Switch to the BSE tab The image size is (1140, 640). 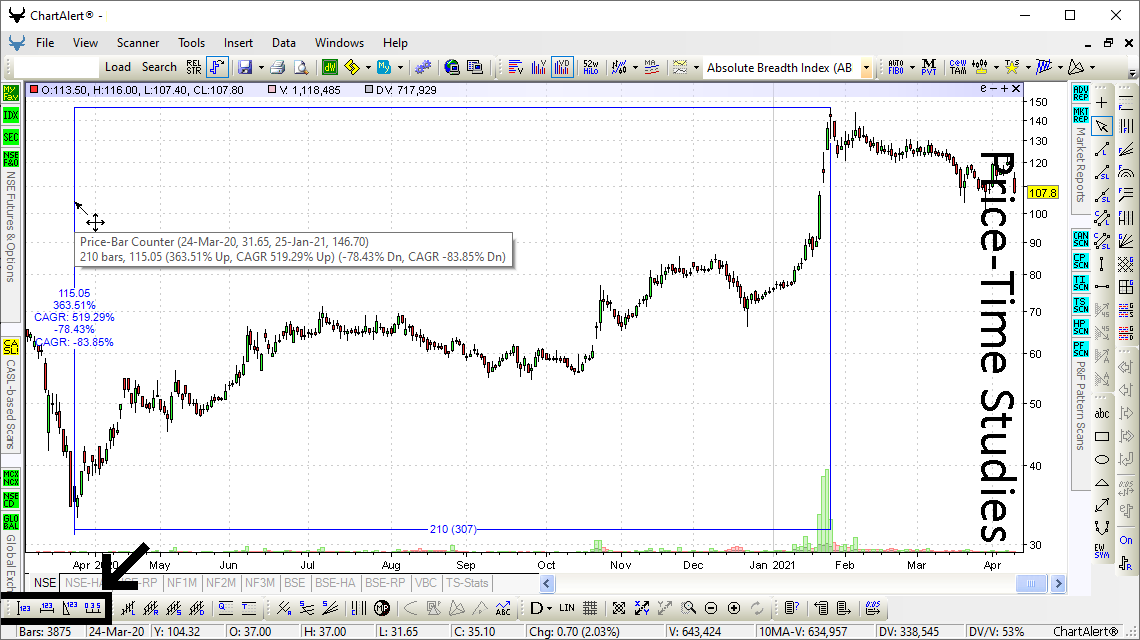tap(295, 583)
